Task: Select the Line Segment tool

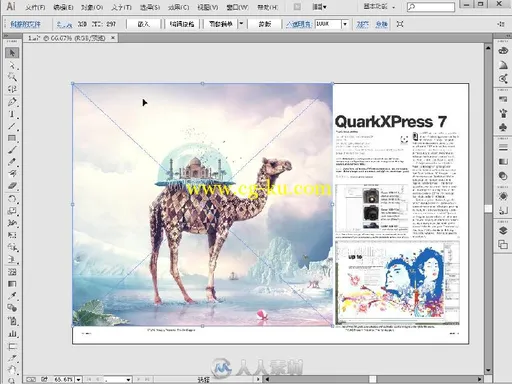Action: click(12, 126)
